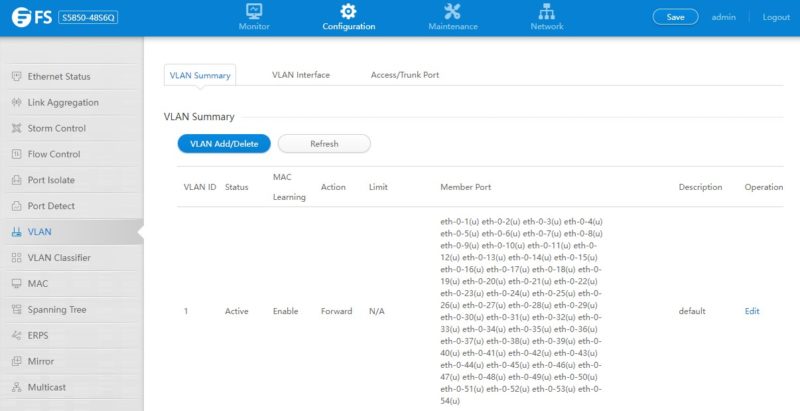Open the Maintenance tools icon

(453, 11)
